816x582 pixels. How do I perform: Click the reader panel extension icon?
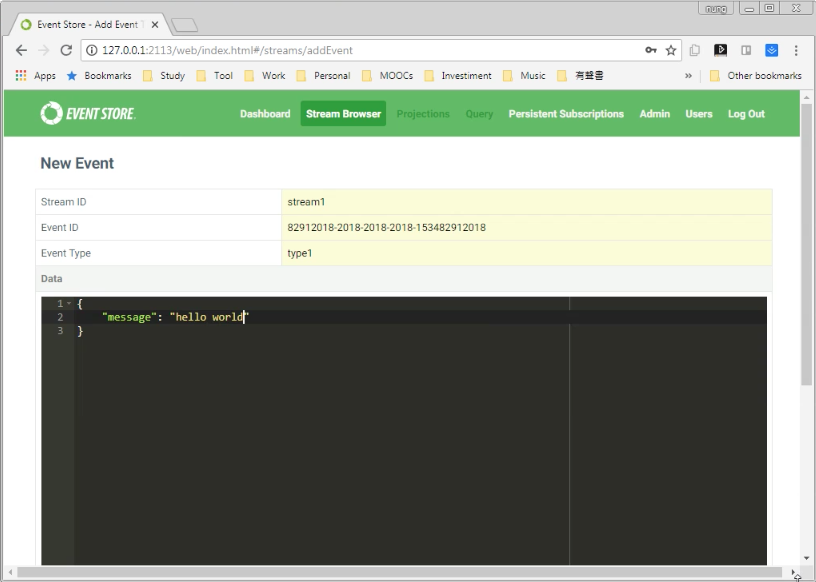746,50
